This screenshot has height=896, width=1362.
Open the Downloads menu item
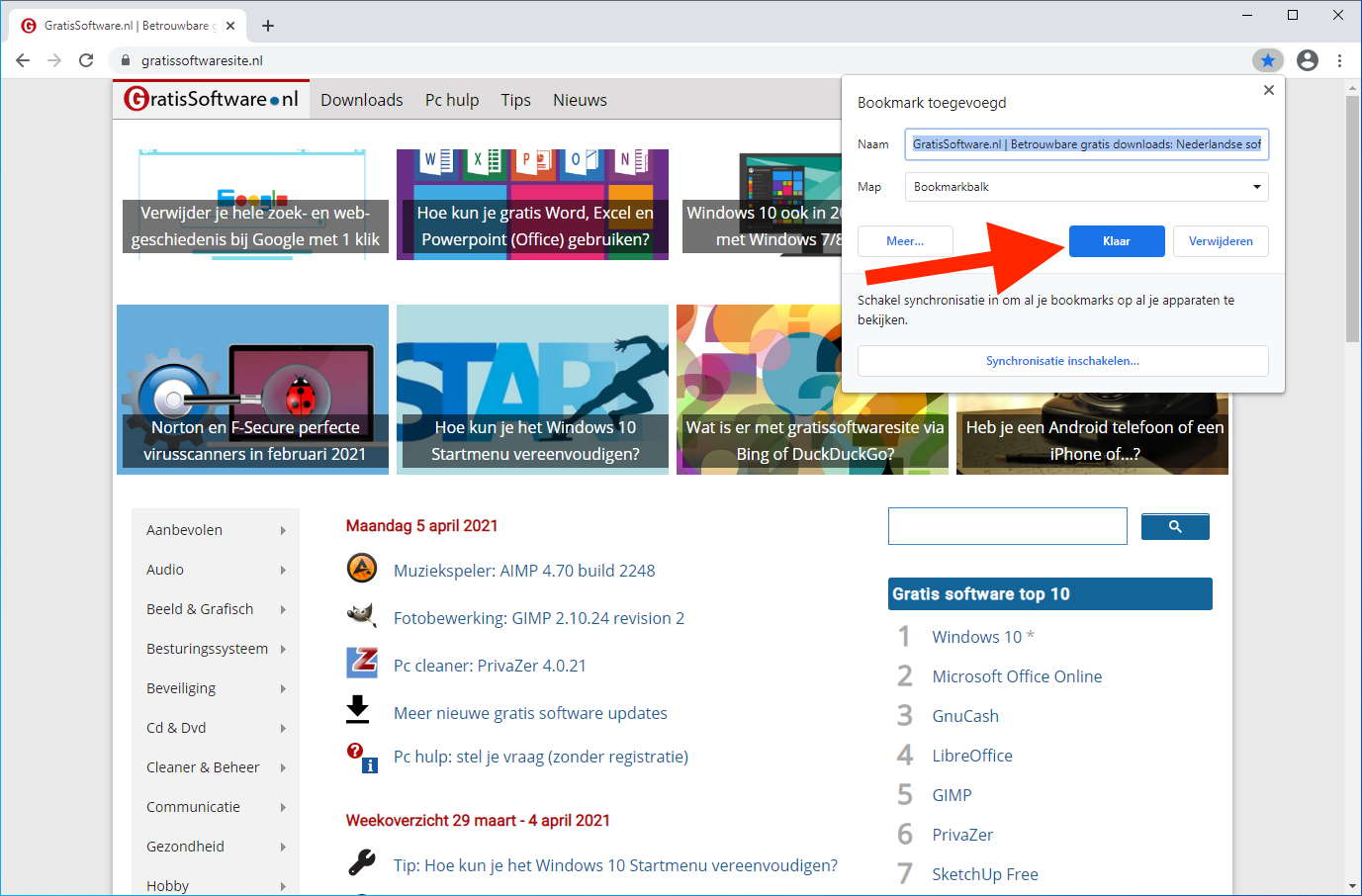pos(361,100)
